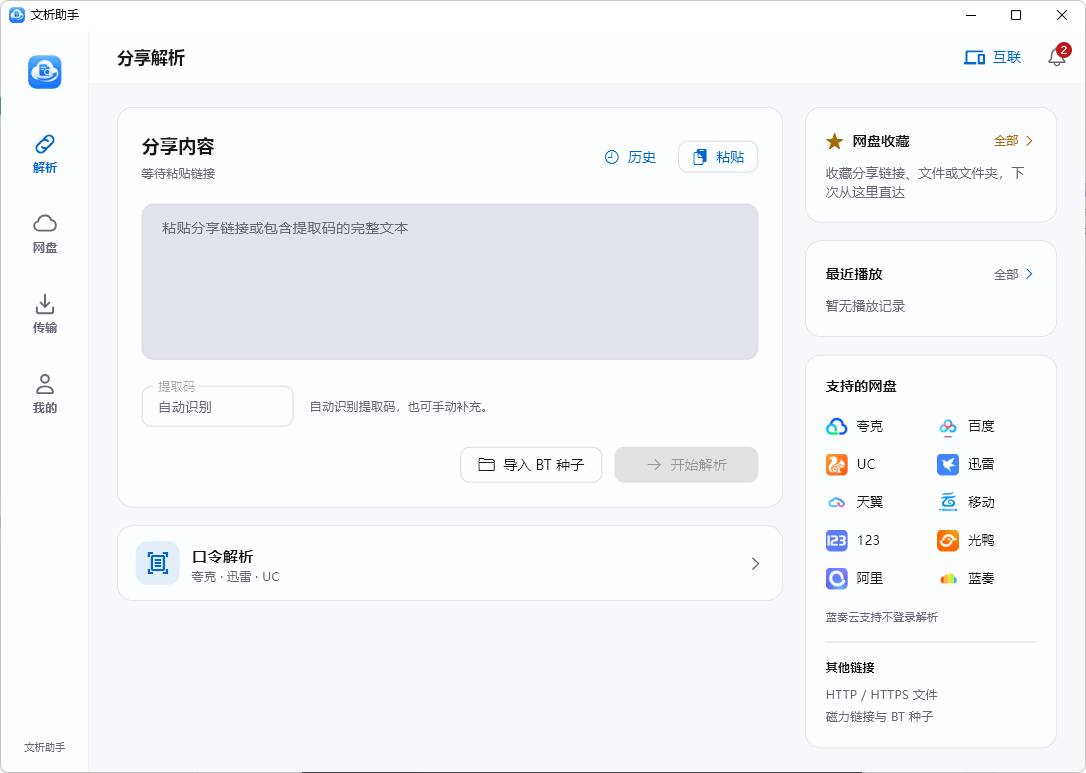
Task: Click text 磁力链接与 BT 种子
Action: pyautogui.click(x=879, y=717)
